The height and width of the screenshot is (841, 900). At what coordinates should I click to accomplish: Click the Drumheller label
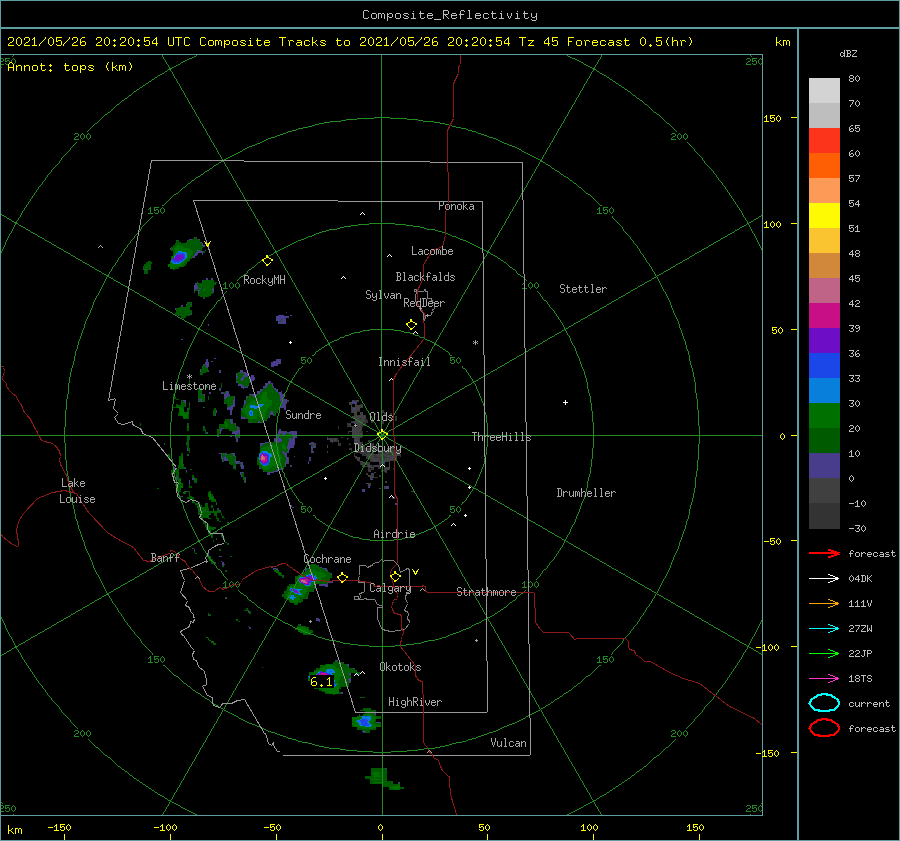click(586, 493)
